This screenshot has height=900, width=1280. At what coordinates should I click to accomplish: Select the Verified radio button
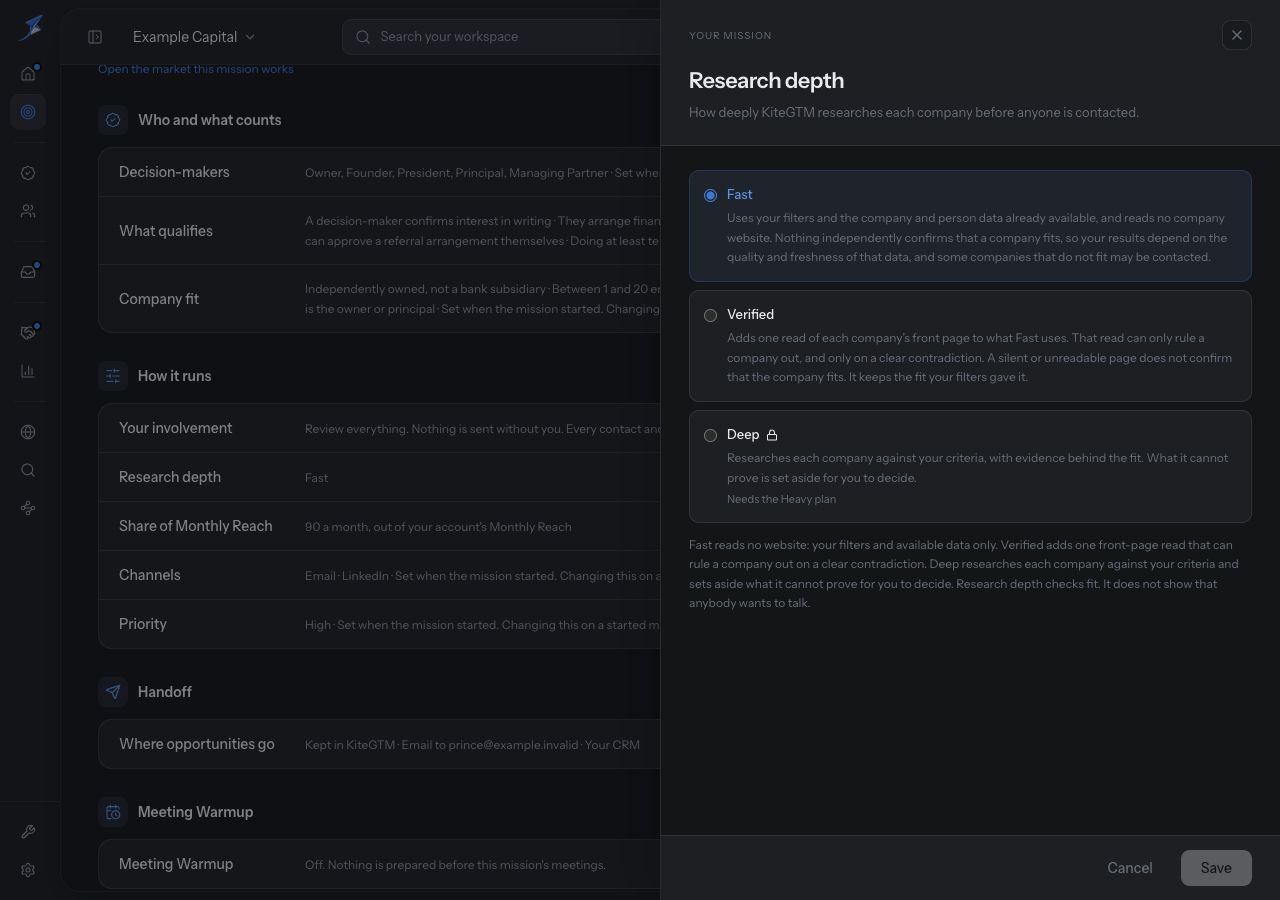click(x=710, y=315)
